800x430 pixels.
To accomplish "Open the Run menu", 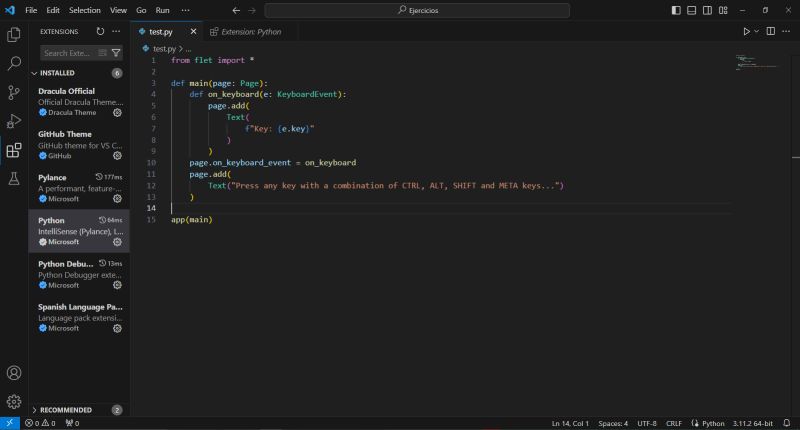I will [x=162, y=10].
